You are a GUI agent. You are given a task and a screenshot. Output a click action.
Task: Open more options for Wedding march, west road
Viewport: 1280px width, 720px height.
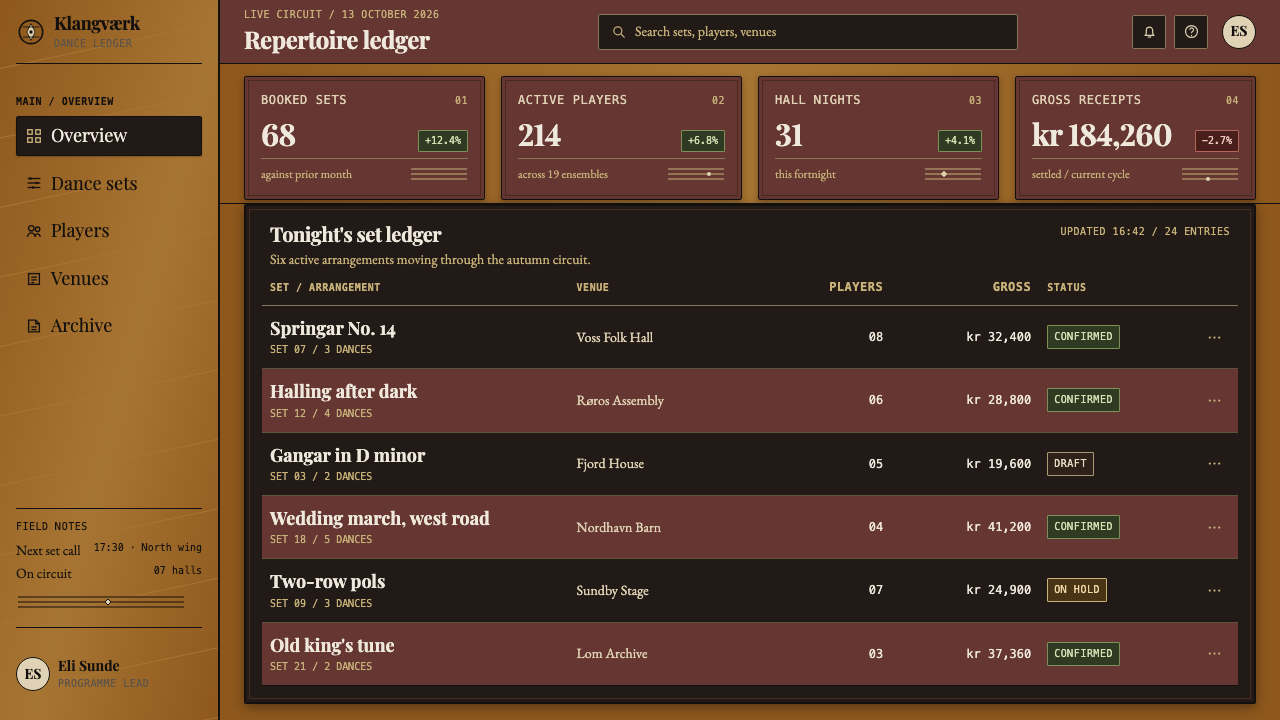pos(1214,527)
